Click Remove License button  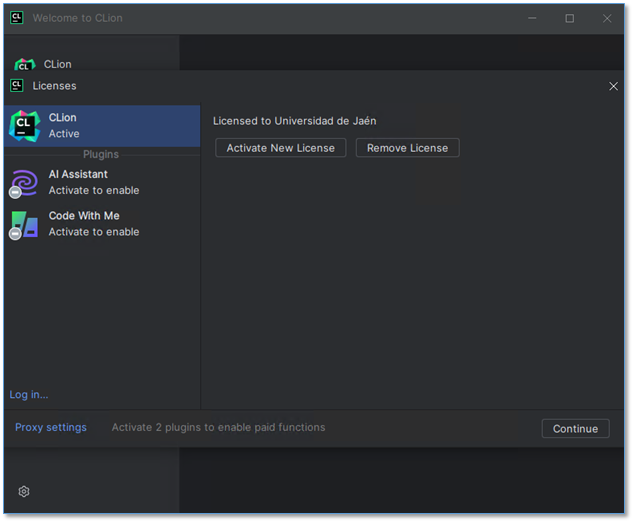(x=407, y=148)
